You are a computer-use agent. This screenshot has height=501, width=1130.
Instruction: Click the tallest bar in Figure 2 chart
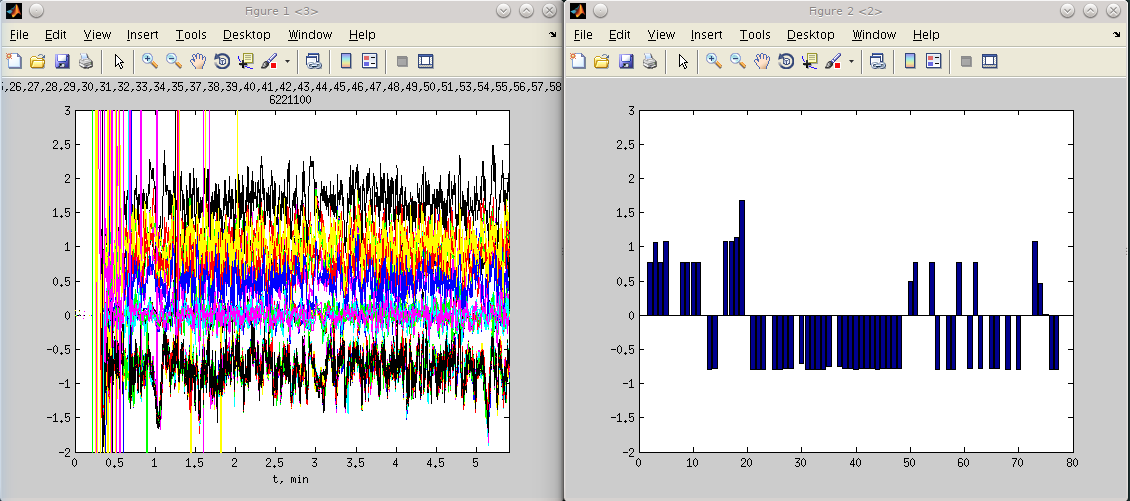[742, 257]
